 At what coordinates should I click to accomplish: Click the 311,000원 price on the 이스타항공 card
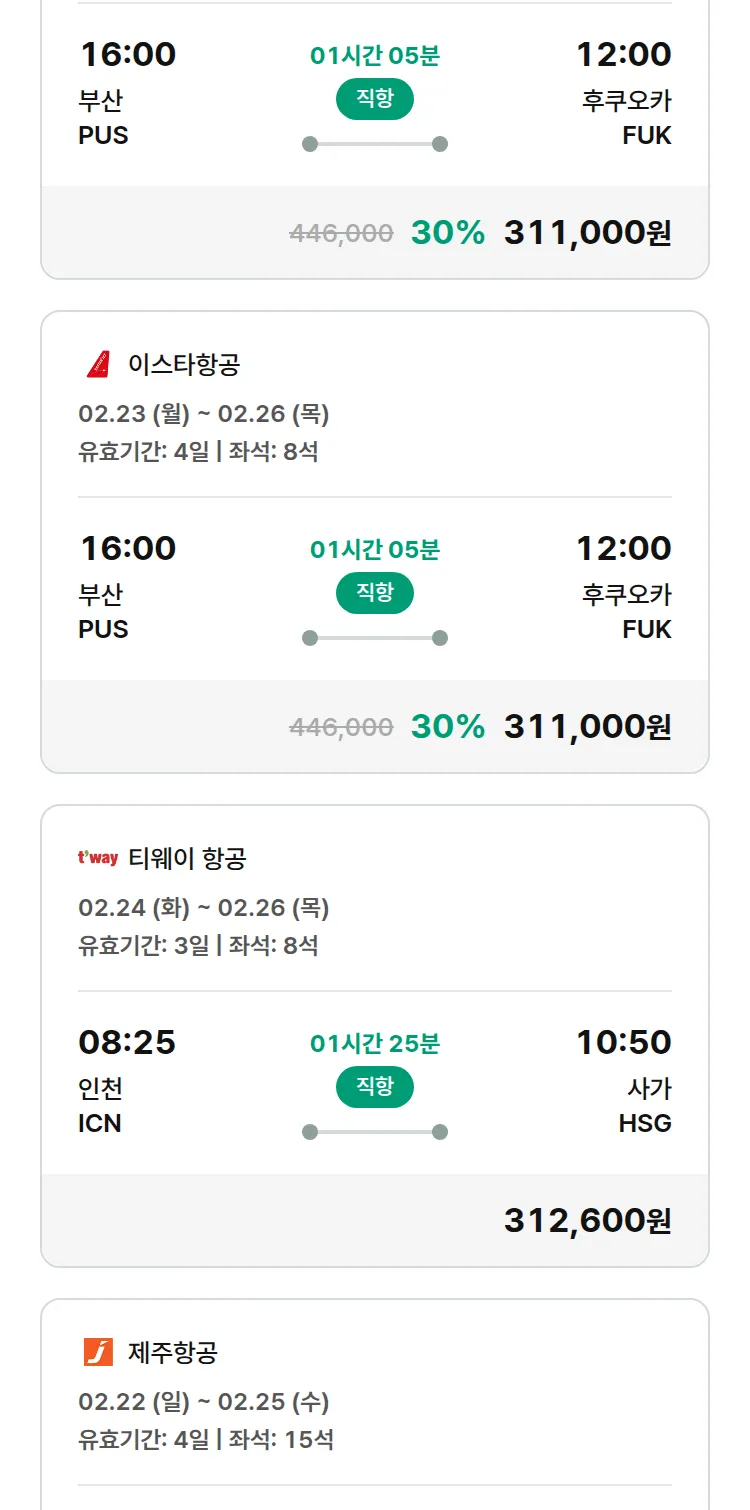pos(587,726)
